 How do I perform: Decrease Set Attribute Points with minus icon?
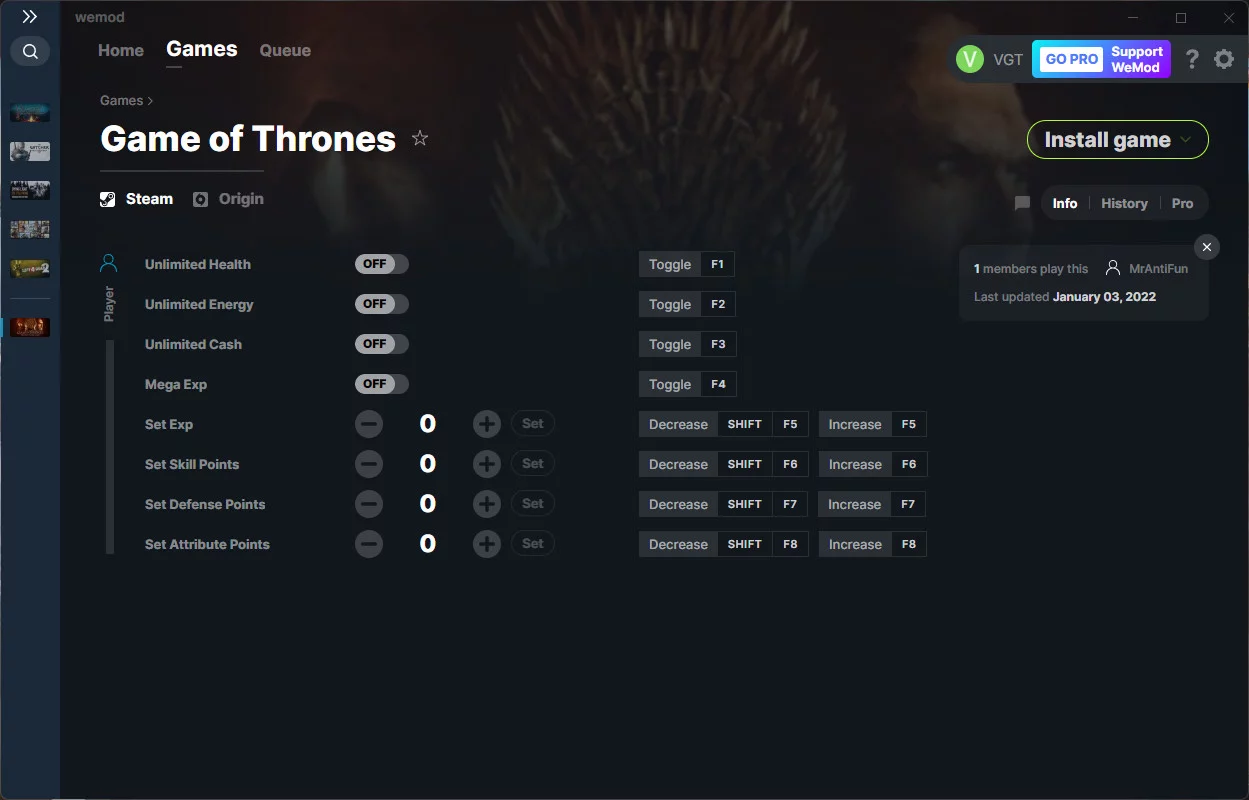(369, 544)
